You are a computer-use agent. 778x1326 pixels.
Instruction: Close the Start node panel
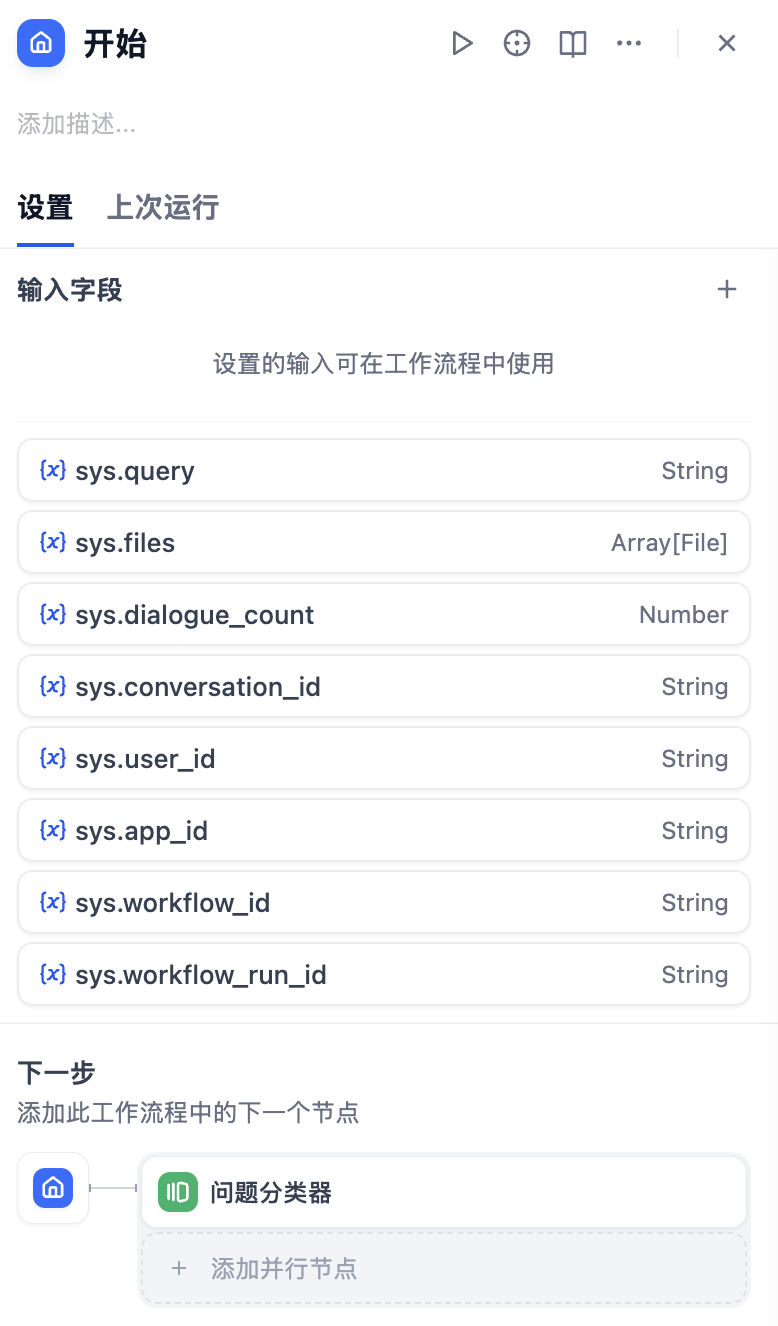click(727, 44)
